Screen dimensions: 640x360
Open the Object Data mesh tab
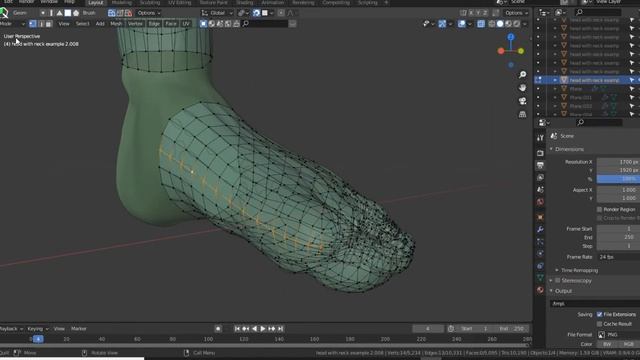(x=540, y=278)
